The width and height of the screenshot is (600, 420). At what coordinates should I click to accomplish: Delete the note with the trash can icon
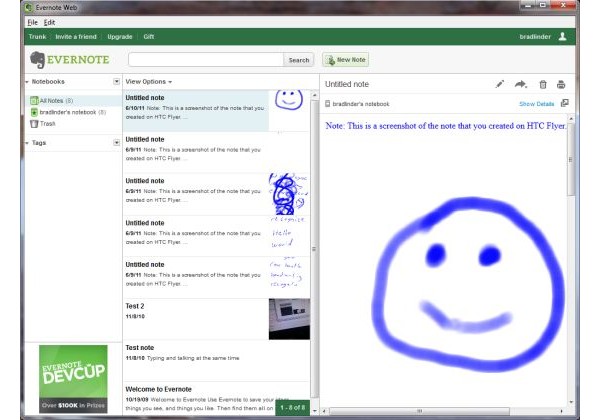(x=543, y=85)
